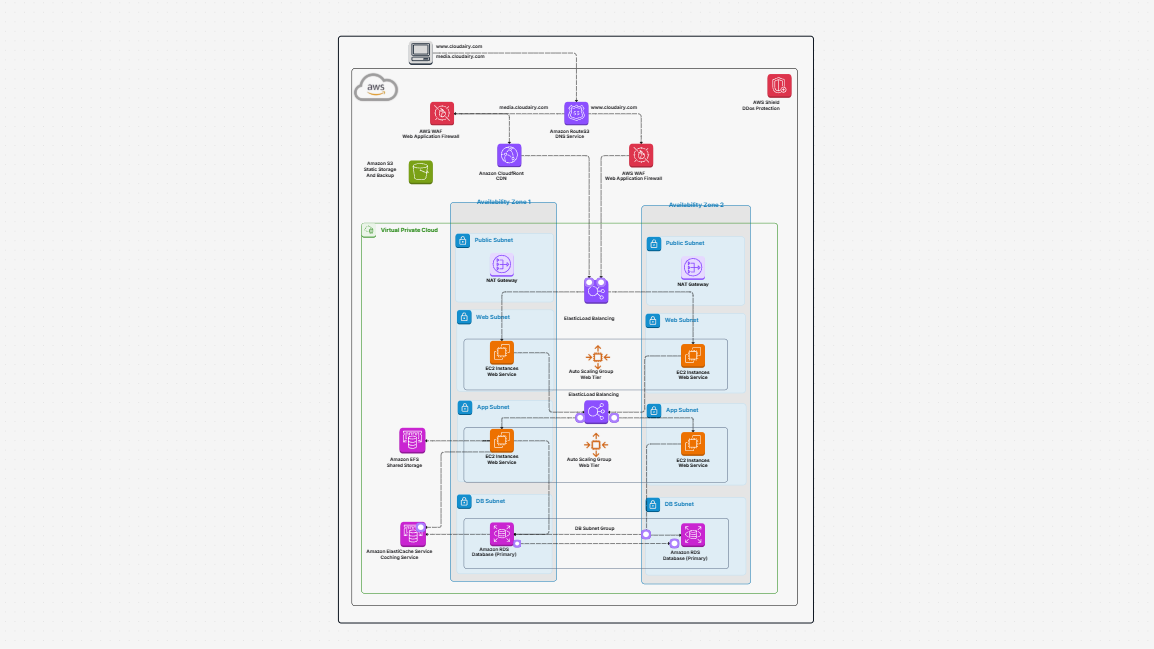Viewport: 1154px width, 649px height.
Task: Click lock icon of Zone 1 Web Subnet
Action: pyautogui.click(x=464, y=317)
